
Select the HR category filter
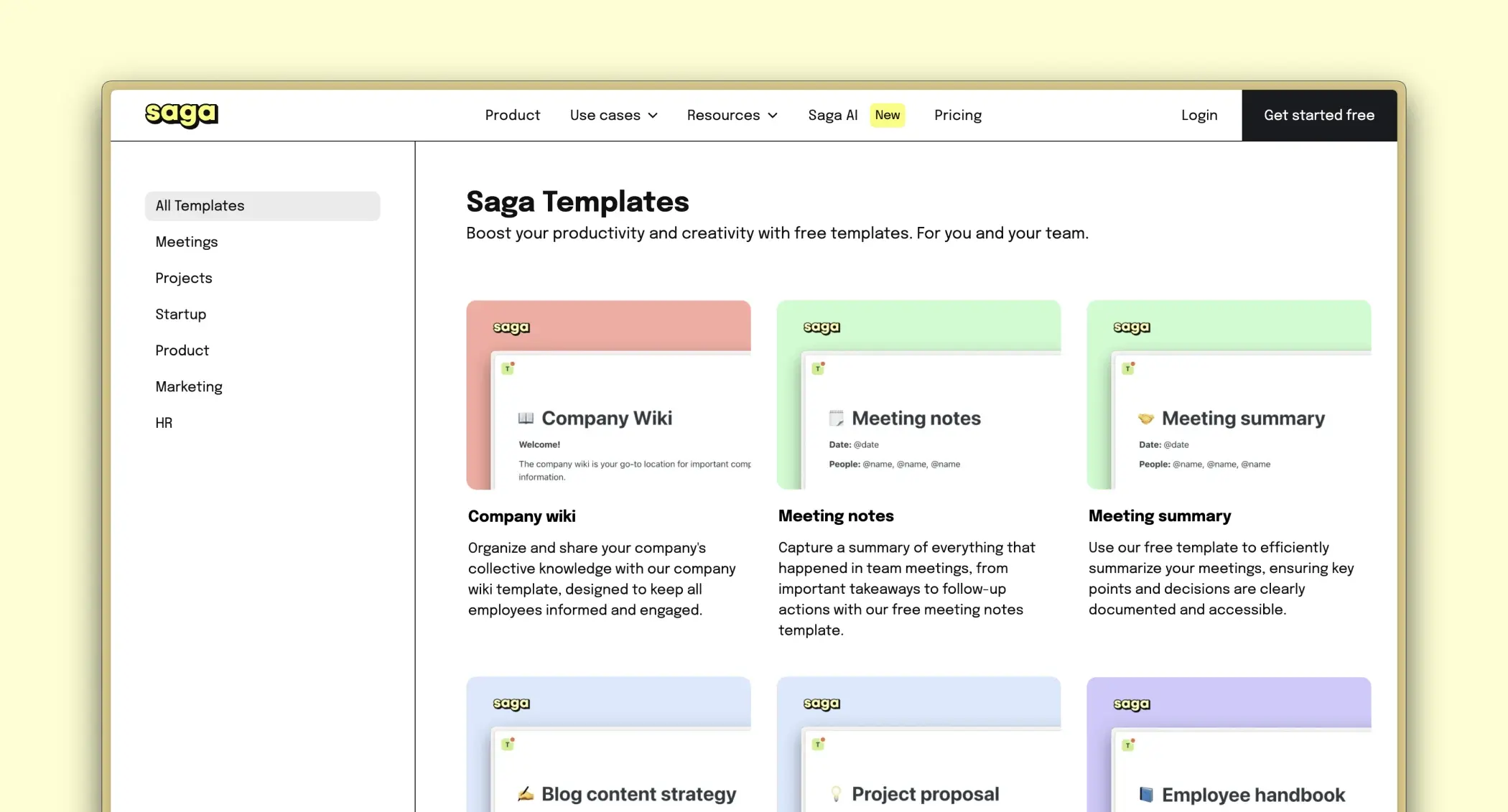tap(164, 423)
